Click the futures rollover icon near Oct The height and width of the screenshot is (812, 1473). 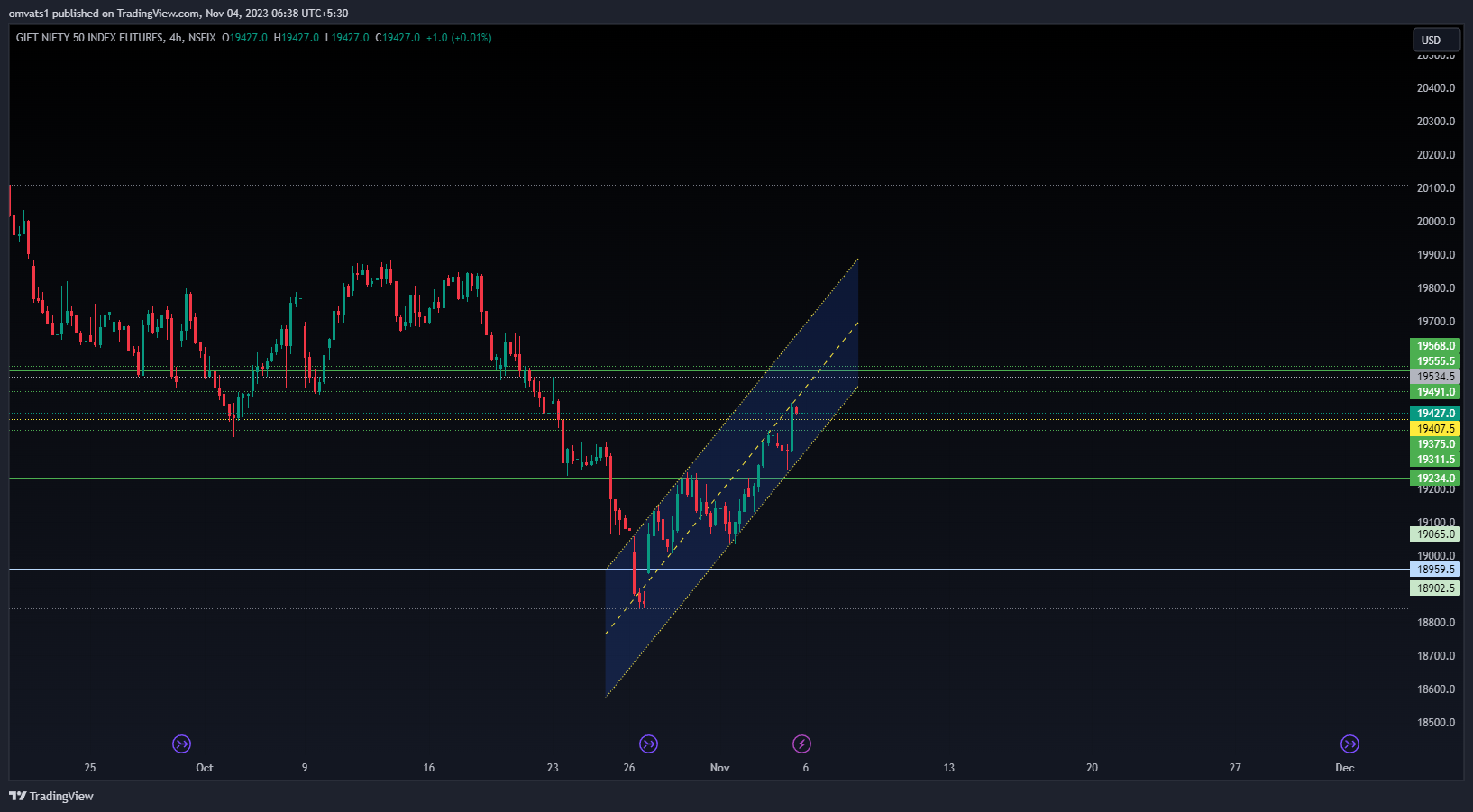(x=182, y=744)
